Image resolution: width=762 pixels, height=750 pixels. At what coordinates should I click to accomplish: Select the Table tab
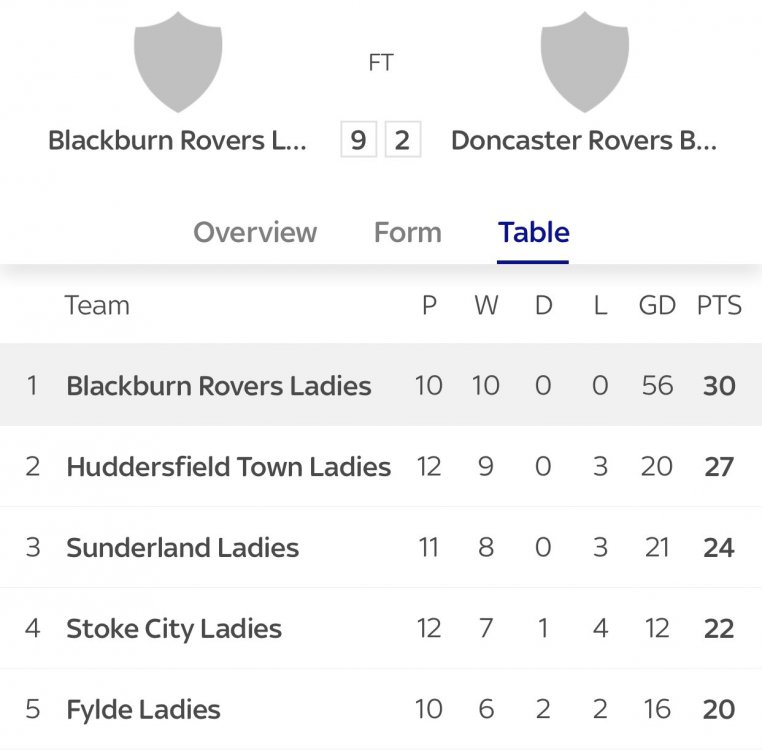(x=534, y=232)
